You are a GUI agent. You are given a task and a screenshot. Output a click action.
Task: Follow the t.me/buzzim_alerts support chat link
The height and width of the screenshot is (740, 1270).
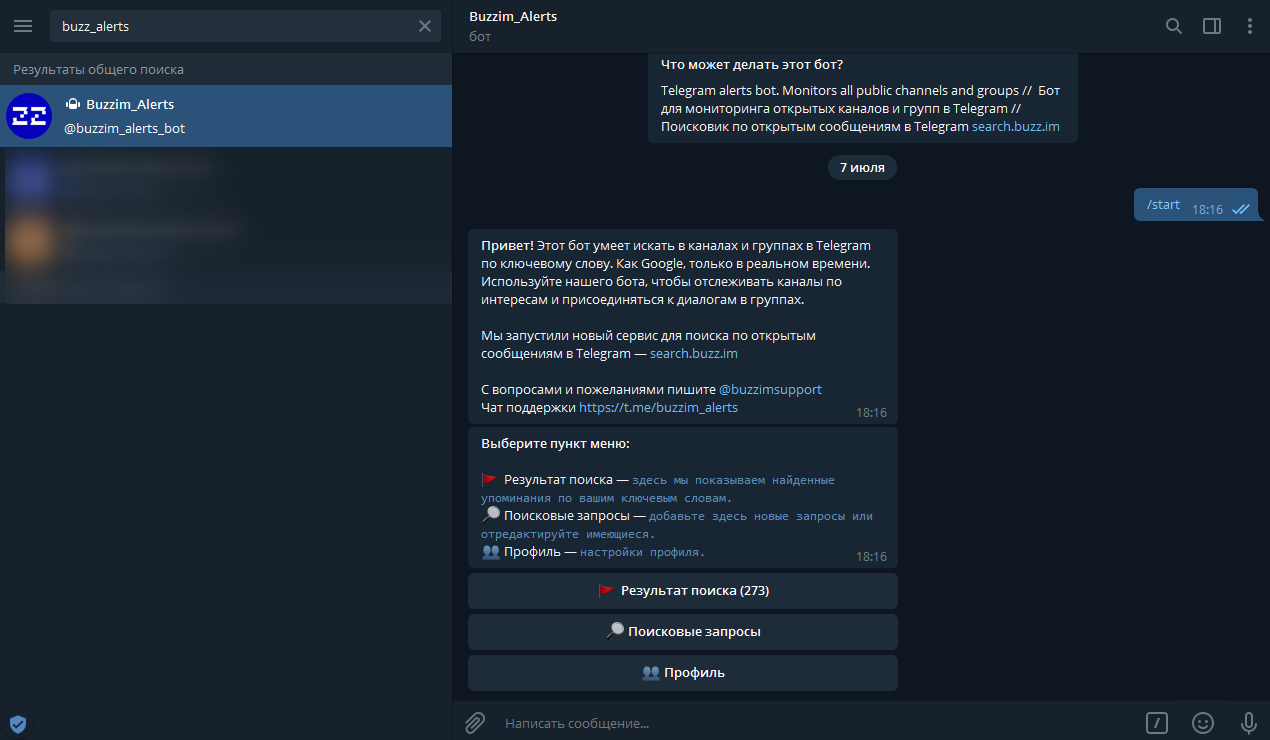pyautogui.click(x=658, y=407)
